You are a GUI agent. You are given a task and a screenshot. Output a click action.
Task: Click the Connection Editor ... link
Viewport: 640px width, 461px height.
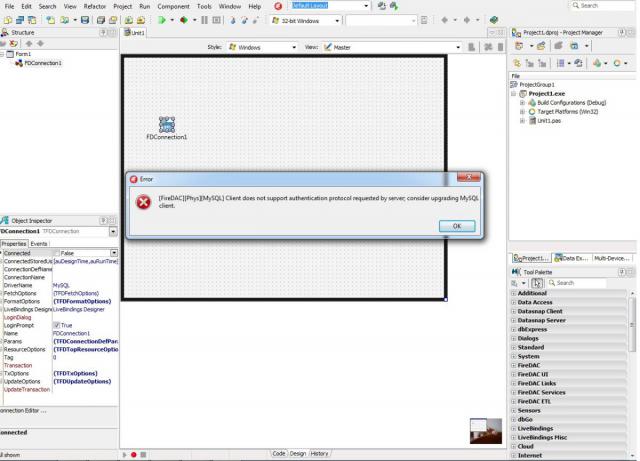pos(23,410)
